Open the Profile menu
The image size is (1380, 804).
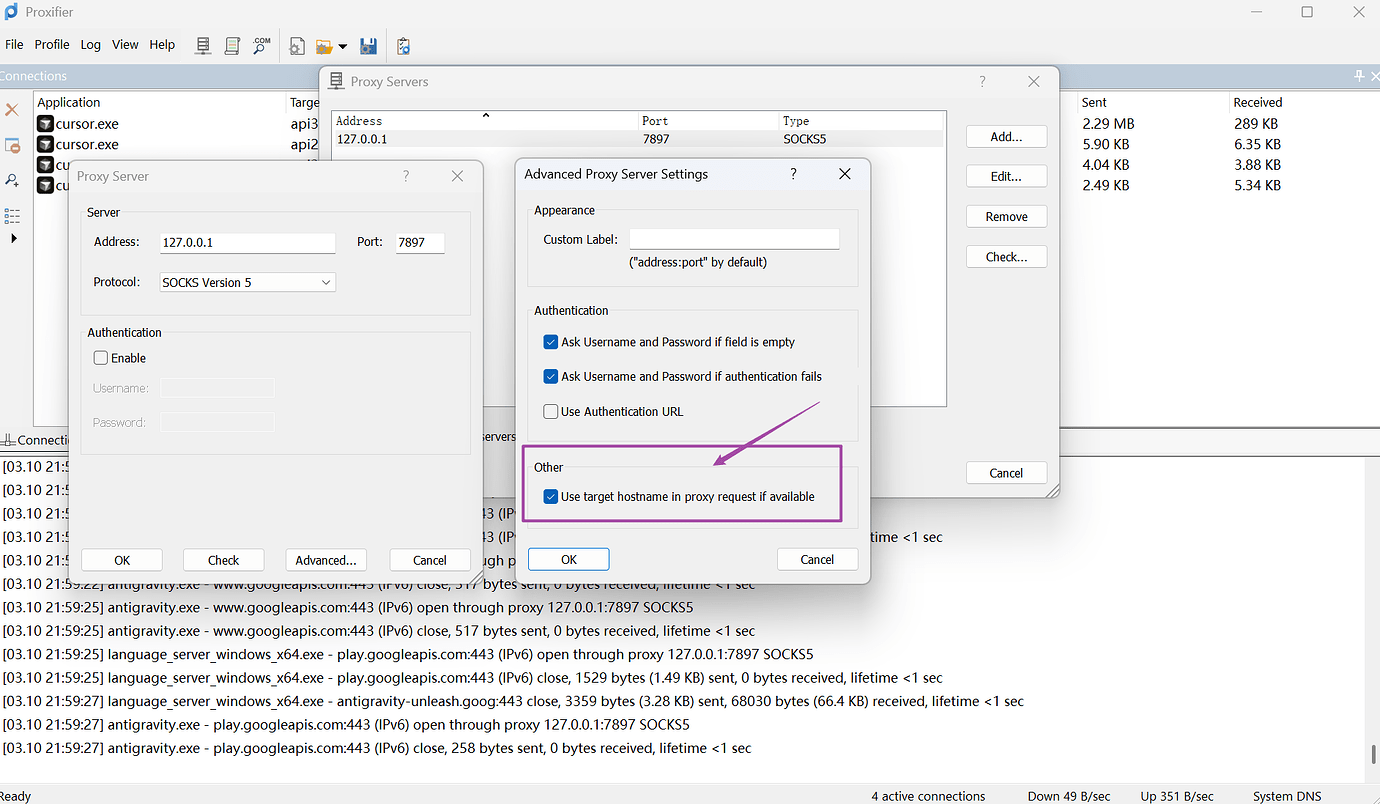(52, 45)
